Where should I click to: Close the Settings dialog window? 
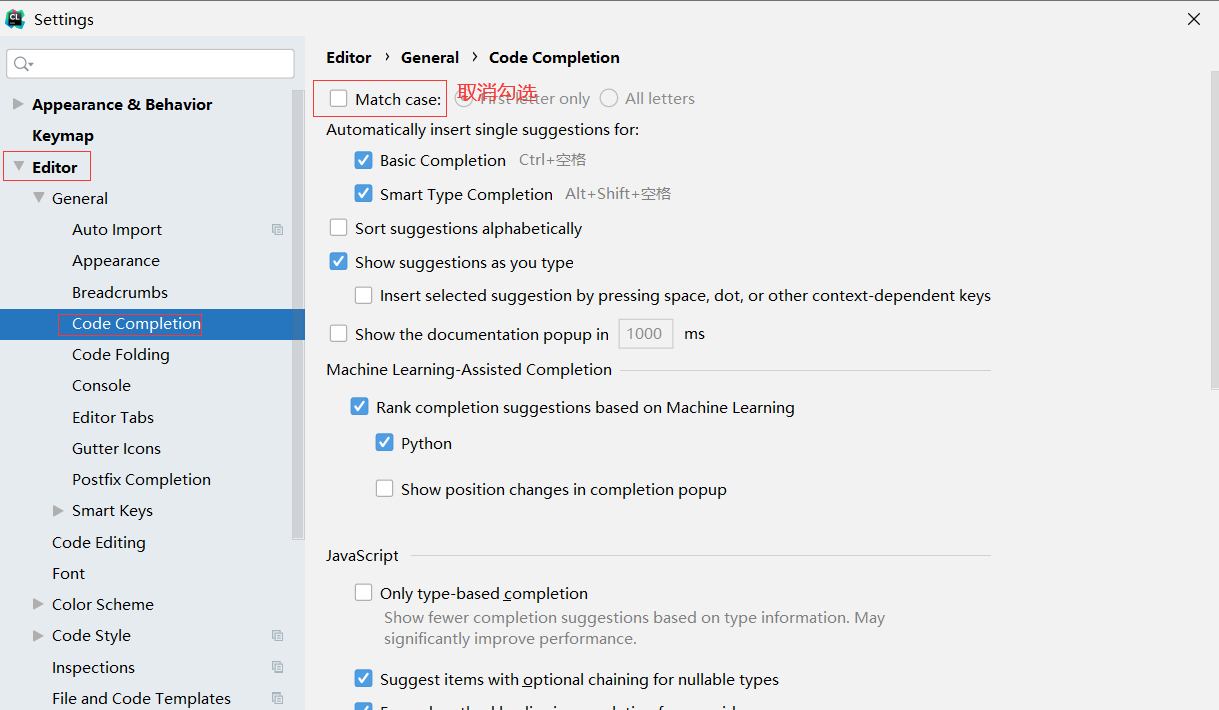point(1194,19)
